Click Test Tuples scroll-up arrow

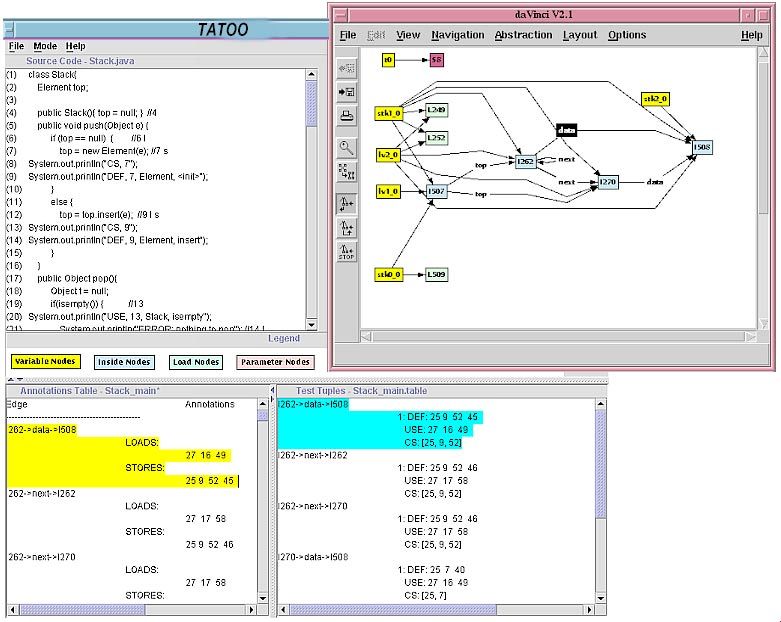tap(601, 403)
